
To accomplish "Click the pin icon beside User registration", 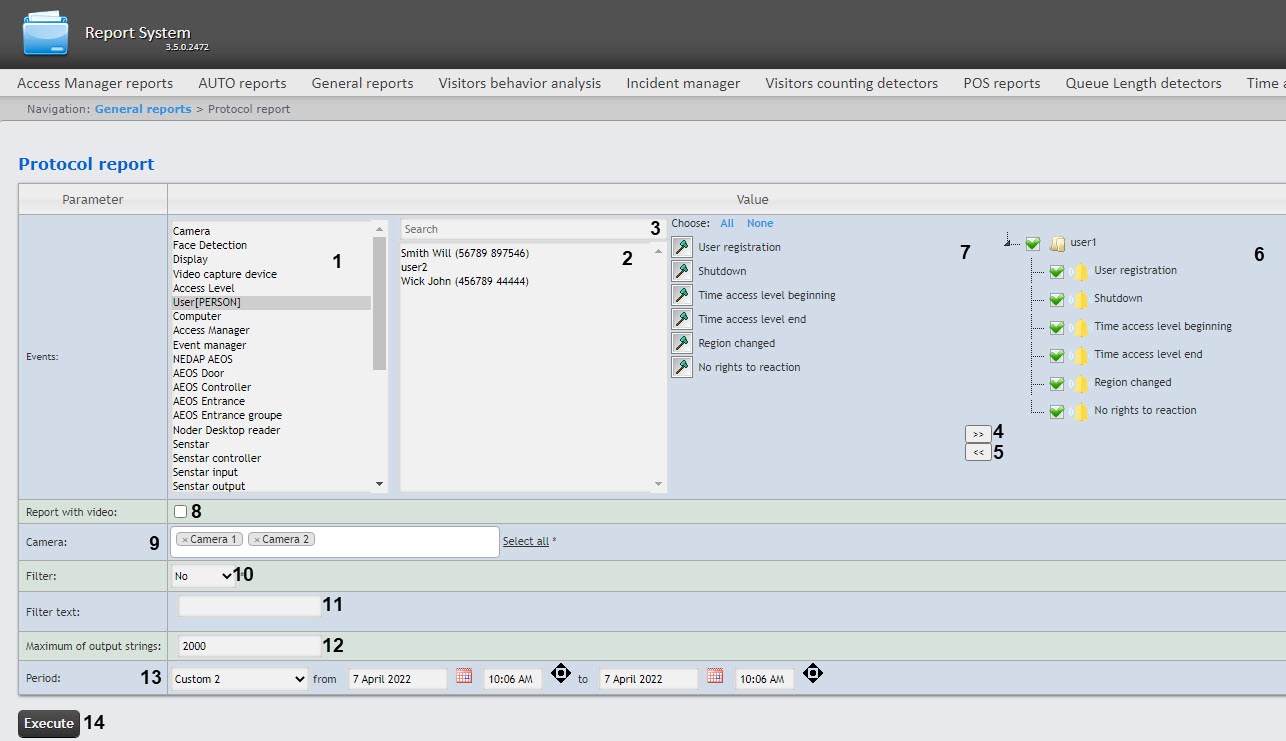I will point(681,247).
